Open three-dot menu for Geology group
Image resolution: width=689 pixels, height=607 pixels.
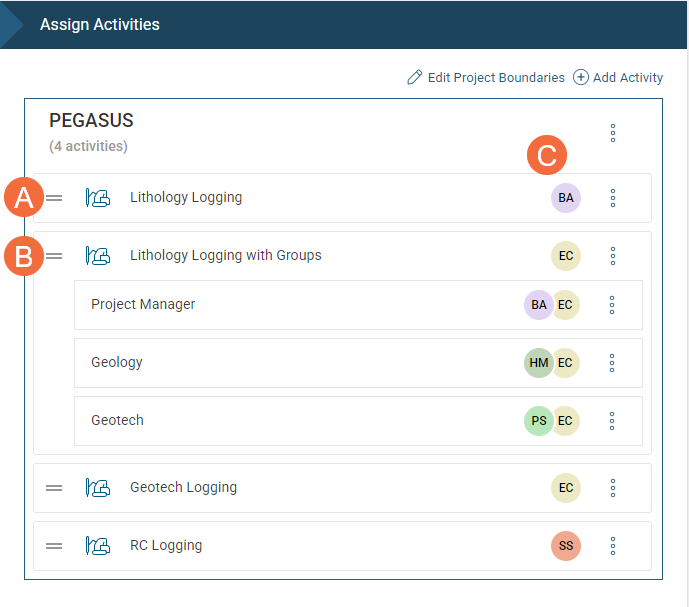coord(612,363)
